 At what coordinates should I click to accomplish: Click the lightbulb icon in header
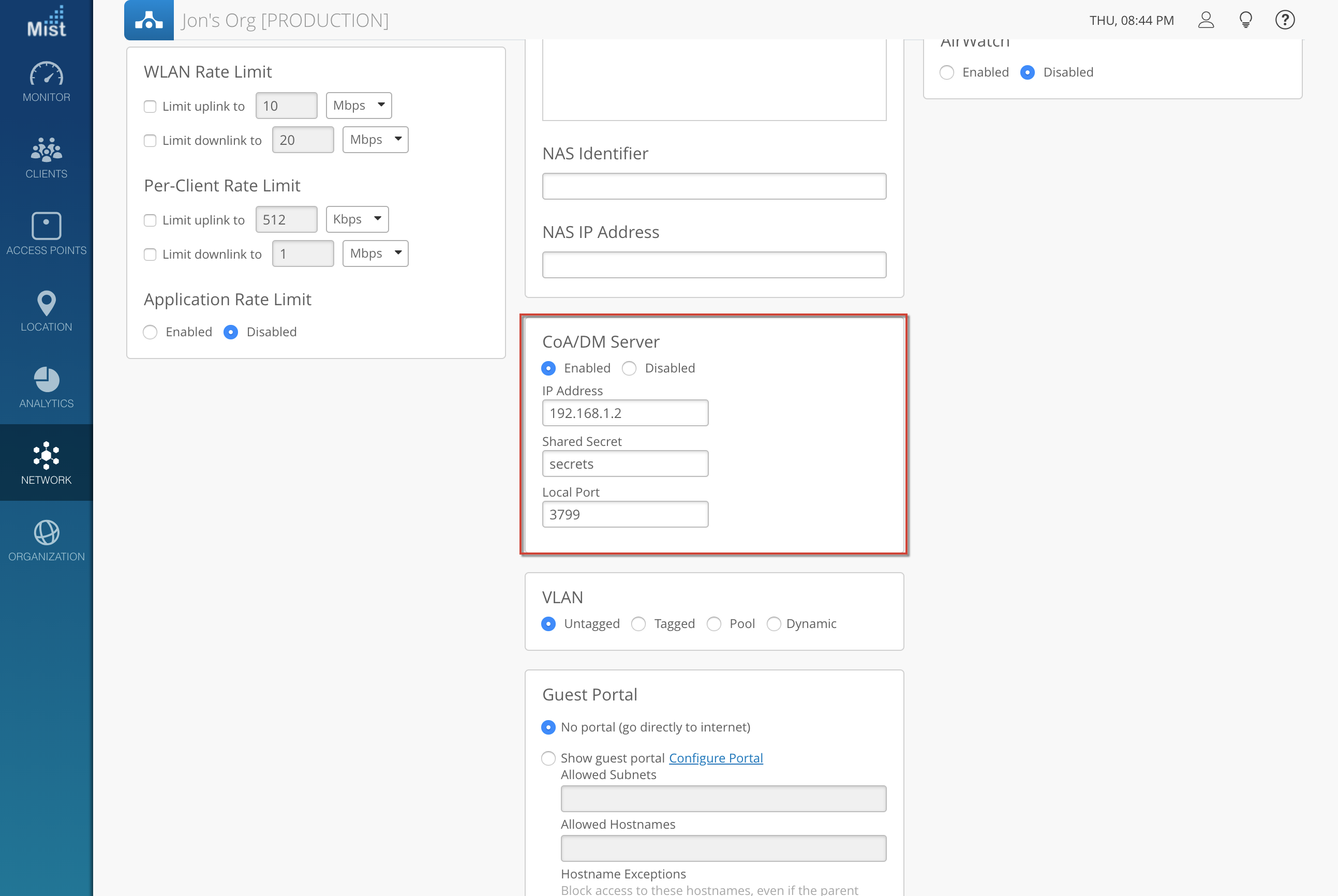coord(1245,20)
